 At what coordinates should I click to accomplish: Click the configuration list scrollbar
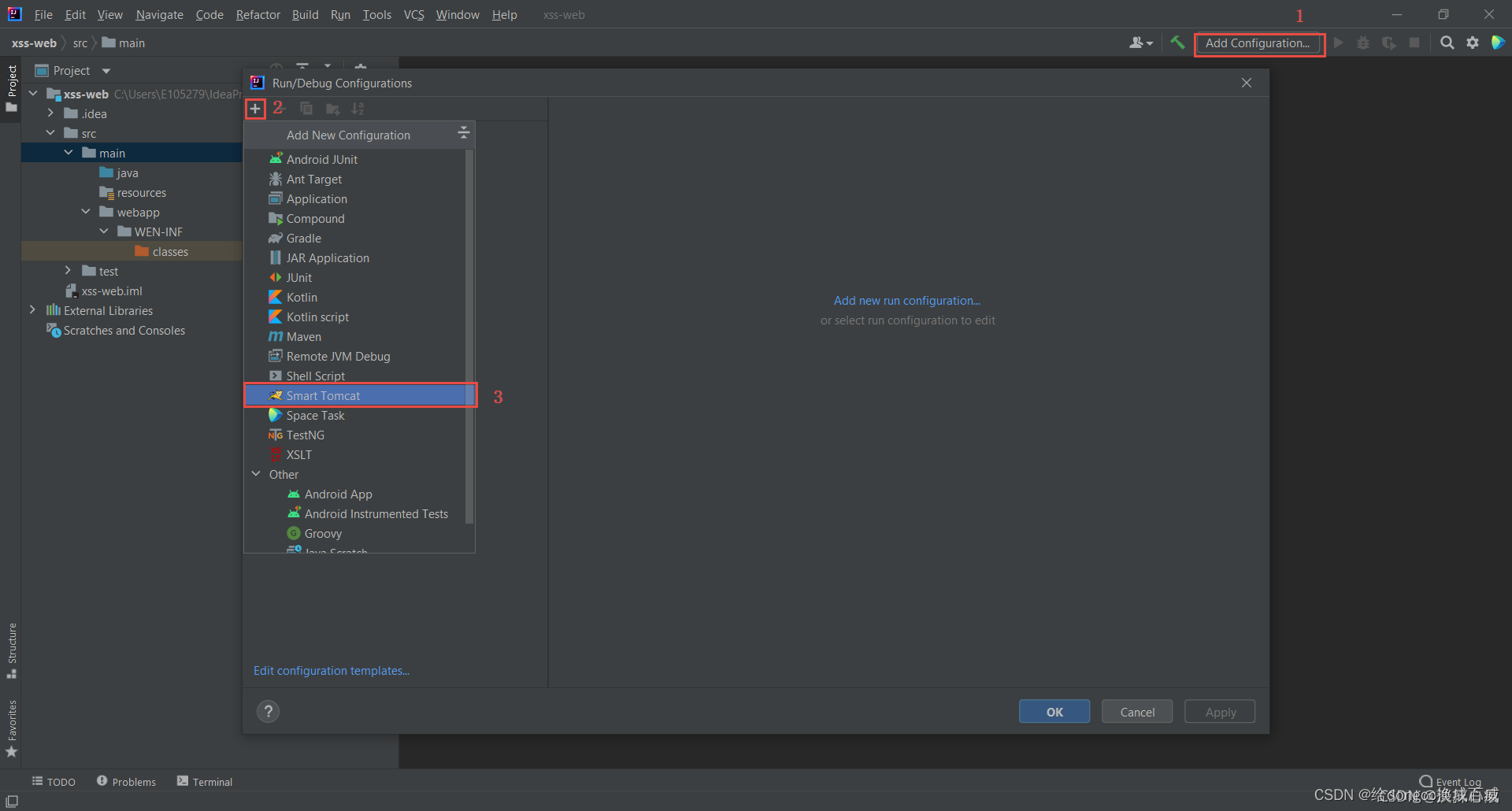coord(469,336)
